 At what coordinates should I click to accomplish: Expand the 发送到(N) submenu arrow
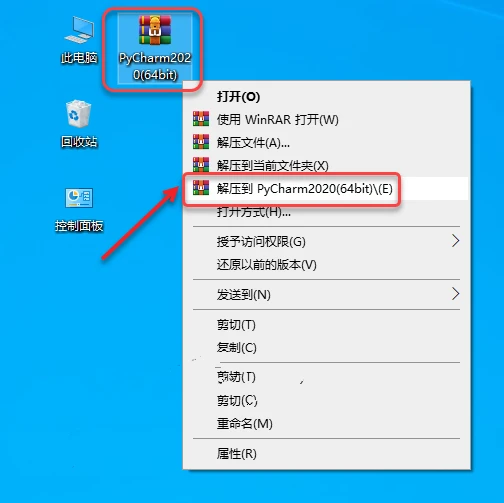point(455,294)
